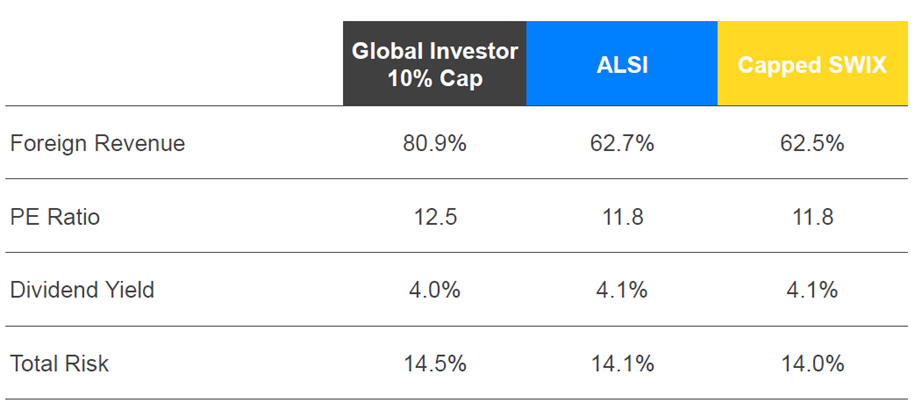Click the 4.0% Dividend Yield value
The width and height of the screenshot is (922, 403).
pos(434,290)
